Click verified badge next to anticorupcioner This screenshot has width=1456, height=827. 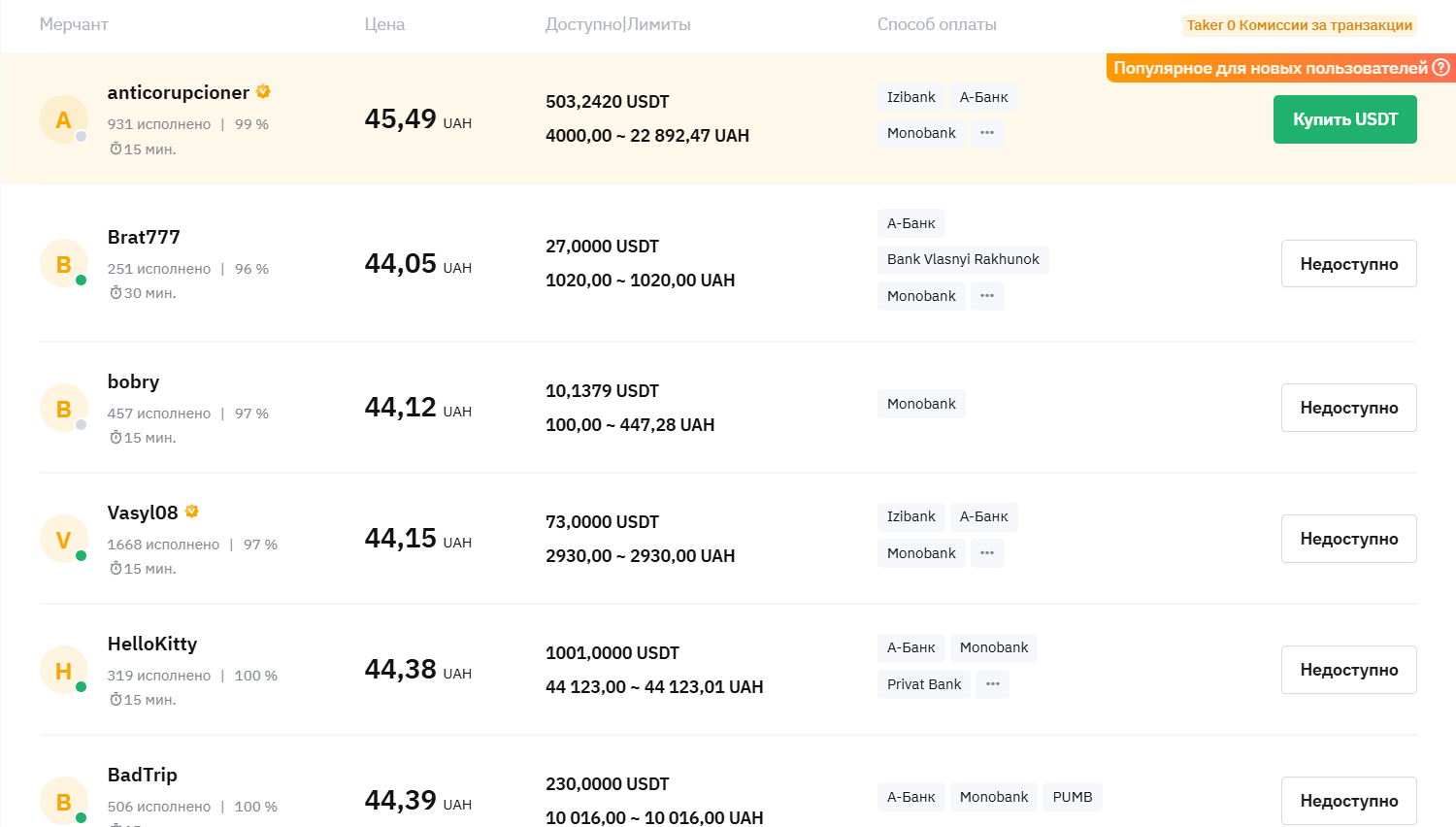263,91
